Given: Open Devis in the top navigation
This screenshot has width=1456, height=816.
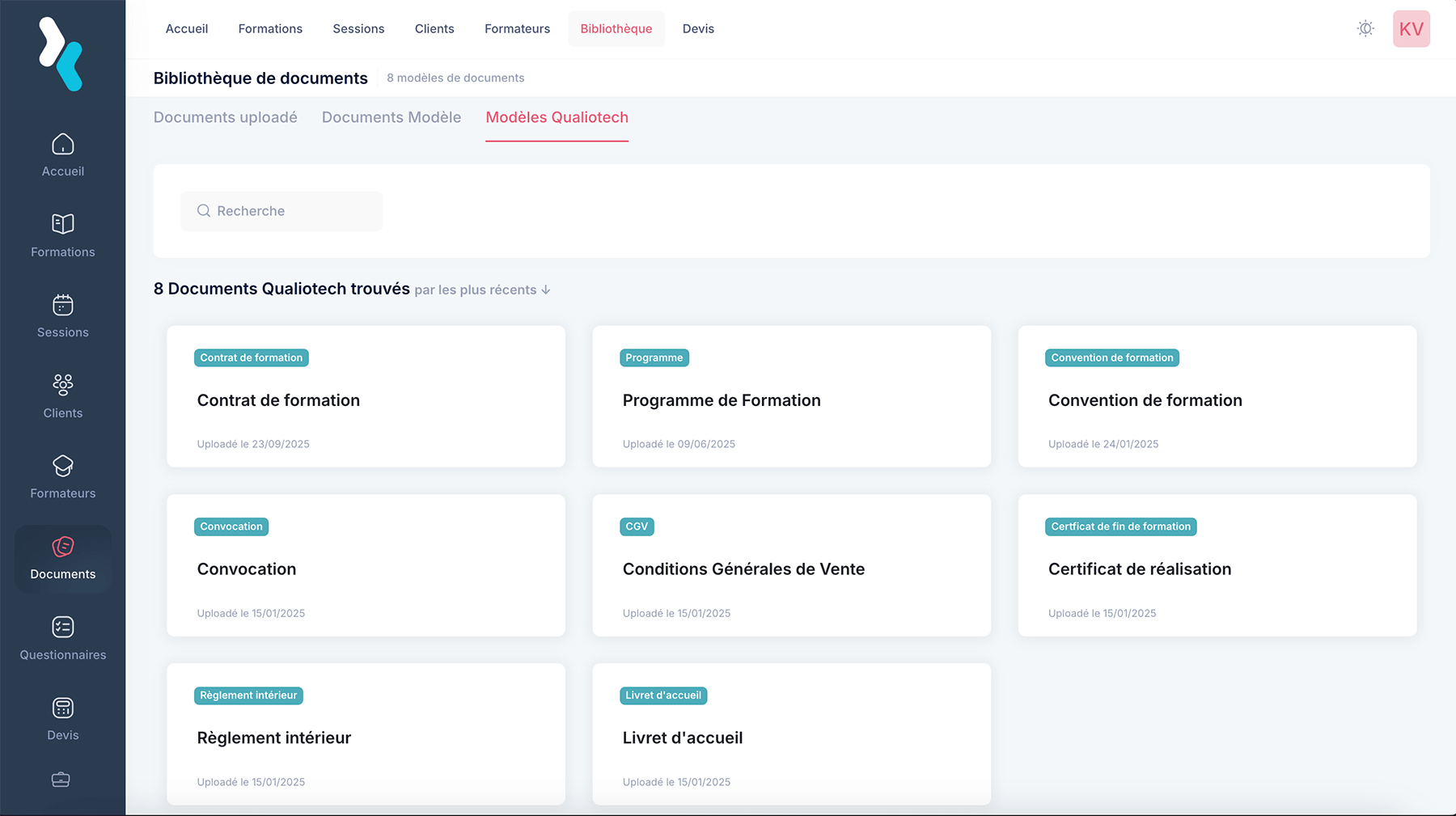Looking at the screenshot, I should coord(698,29).
